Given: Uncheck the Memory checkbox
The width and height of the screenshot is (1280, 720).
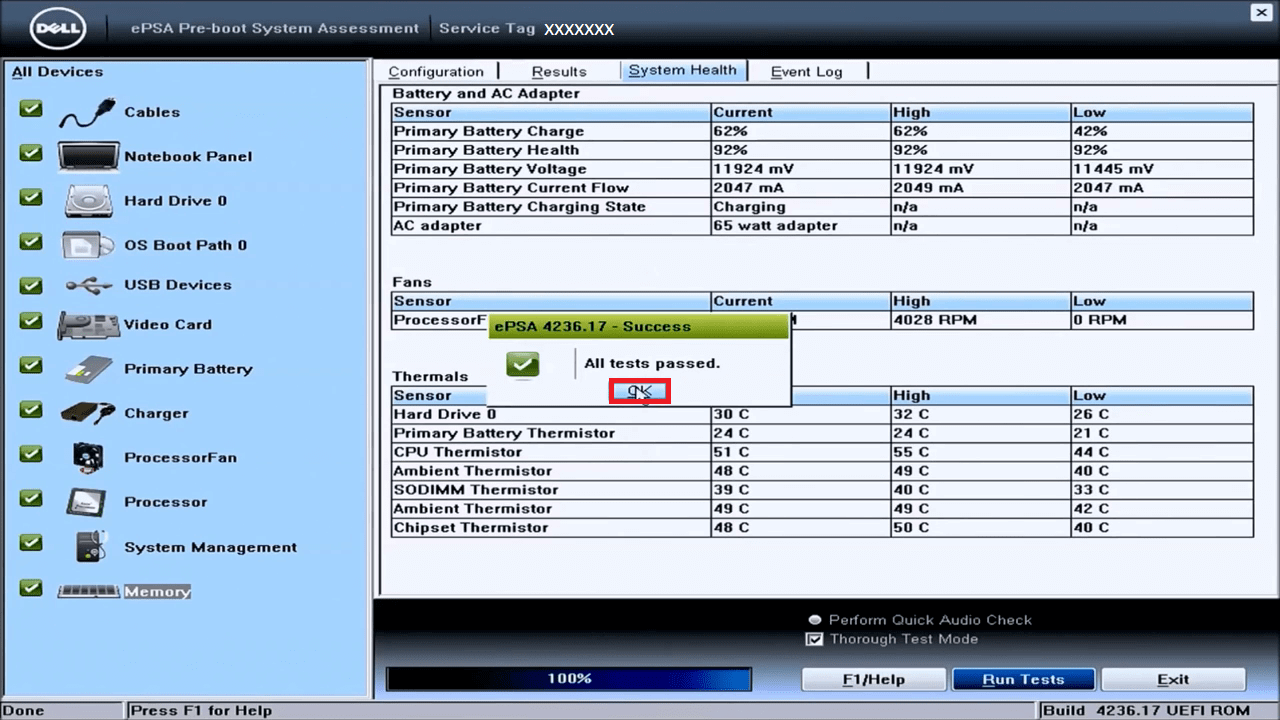Looking at the screenshot, I should 31,587.
